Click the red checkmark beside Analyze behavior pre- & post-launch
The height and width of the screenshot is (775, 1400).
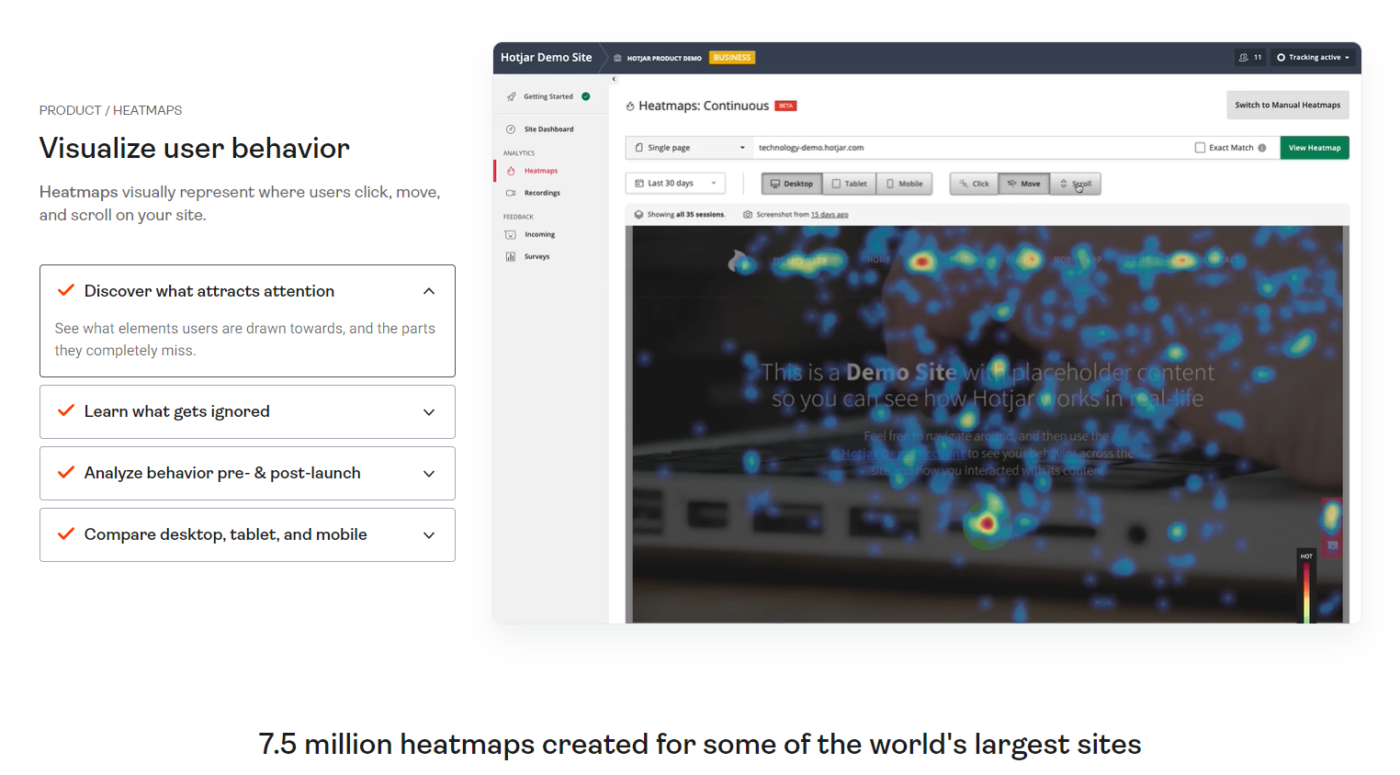(66, 473)
